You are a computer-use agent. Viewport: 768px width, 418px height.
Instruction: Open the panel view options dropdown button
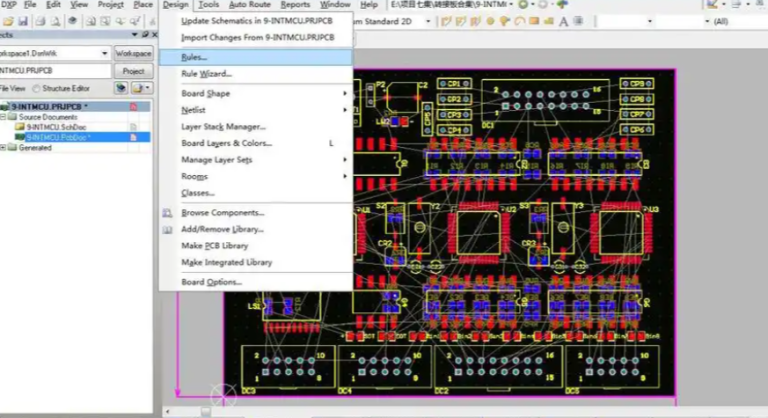(142, 88)
